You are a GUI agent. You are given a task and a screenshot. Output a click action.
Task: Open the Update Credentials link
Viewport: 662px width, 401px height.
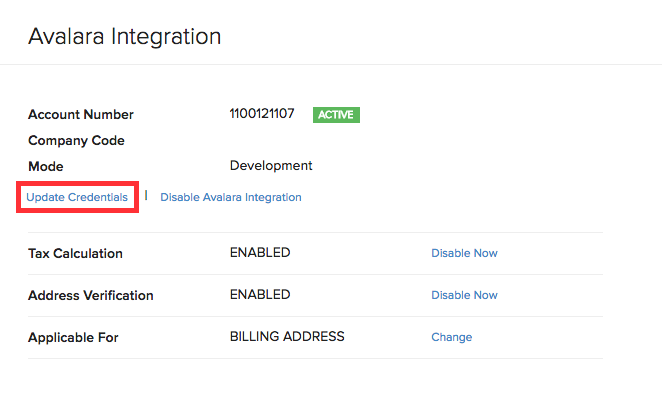pos(77,197)
